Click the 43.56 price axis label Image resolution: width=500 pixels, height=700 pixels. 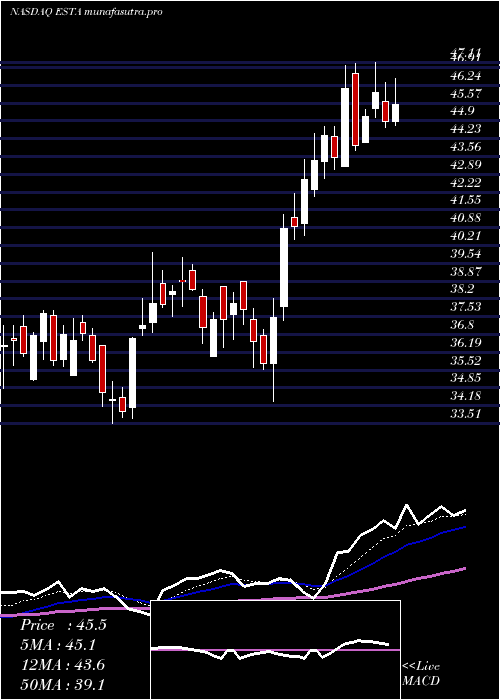[466, 147]
